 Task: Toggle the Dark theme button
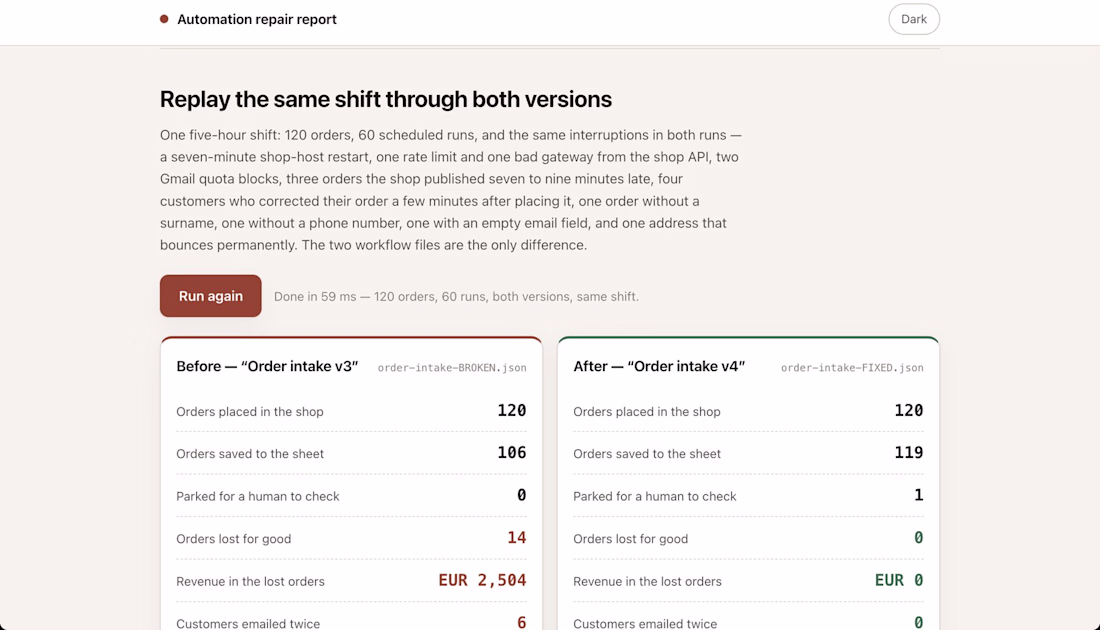click(x=913, y=19)
